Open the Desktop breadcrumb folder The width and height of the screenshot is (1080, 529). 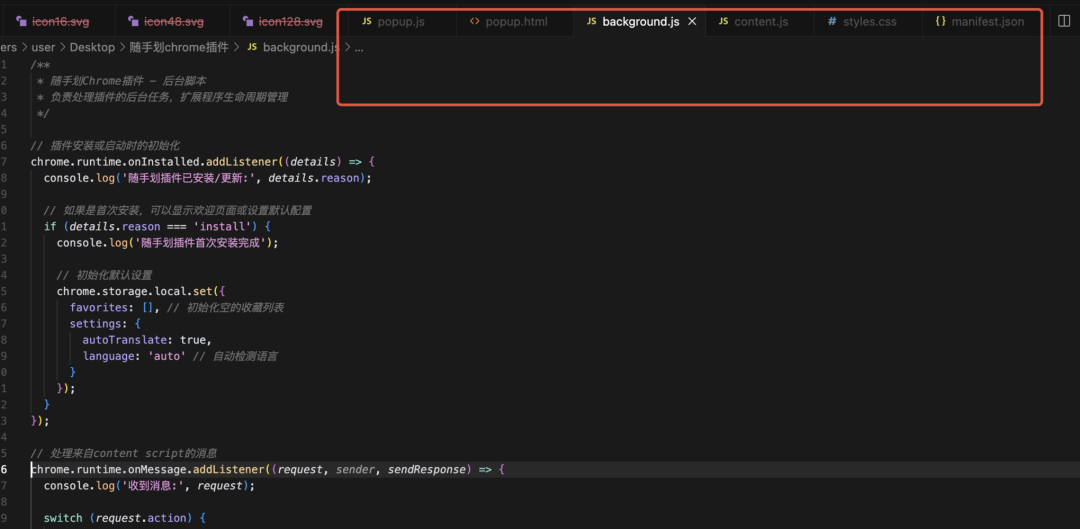coord(92,47)
